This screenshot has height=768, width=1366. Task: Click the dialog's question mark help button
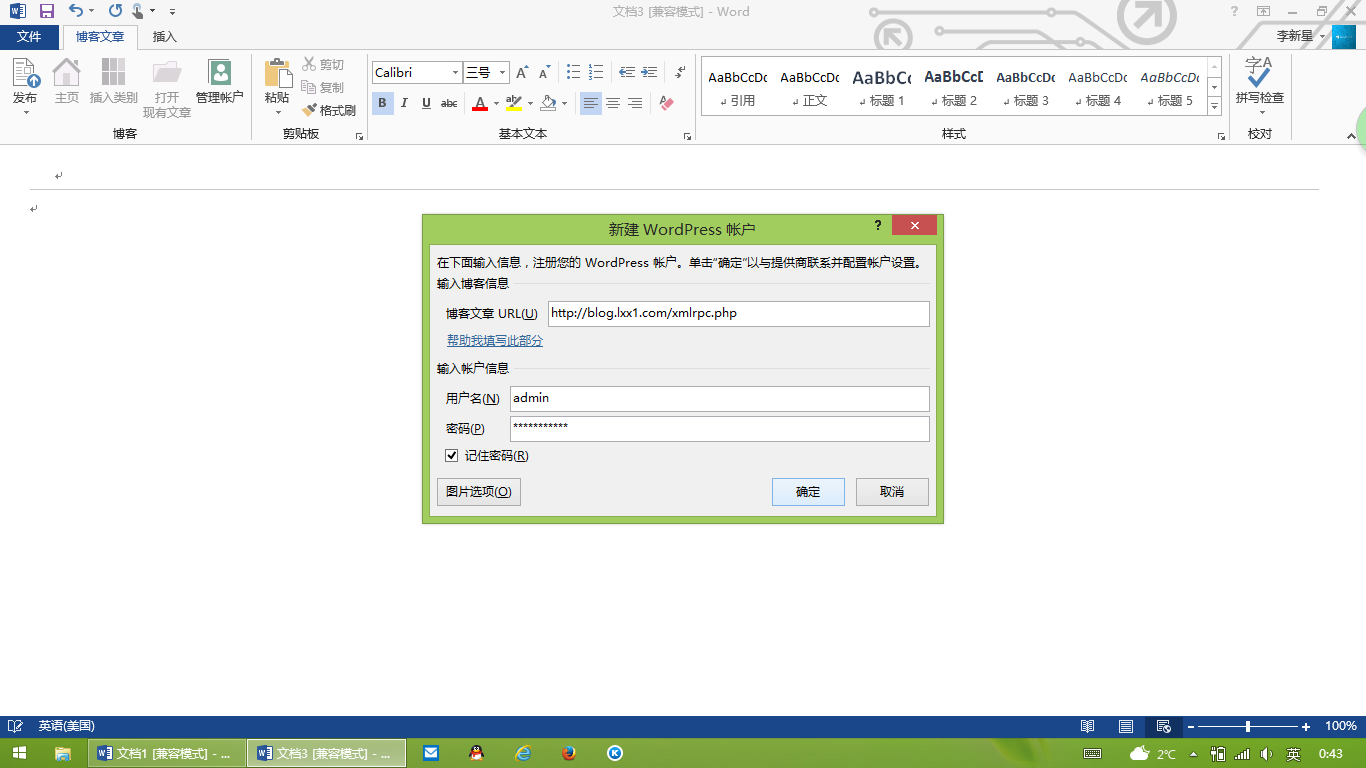coord(878,225)
